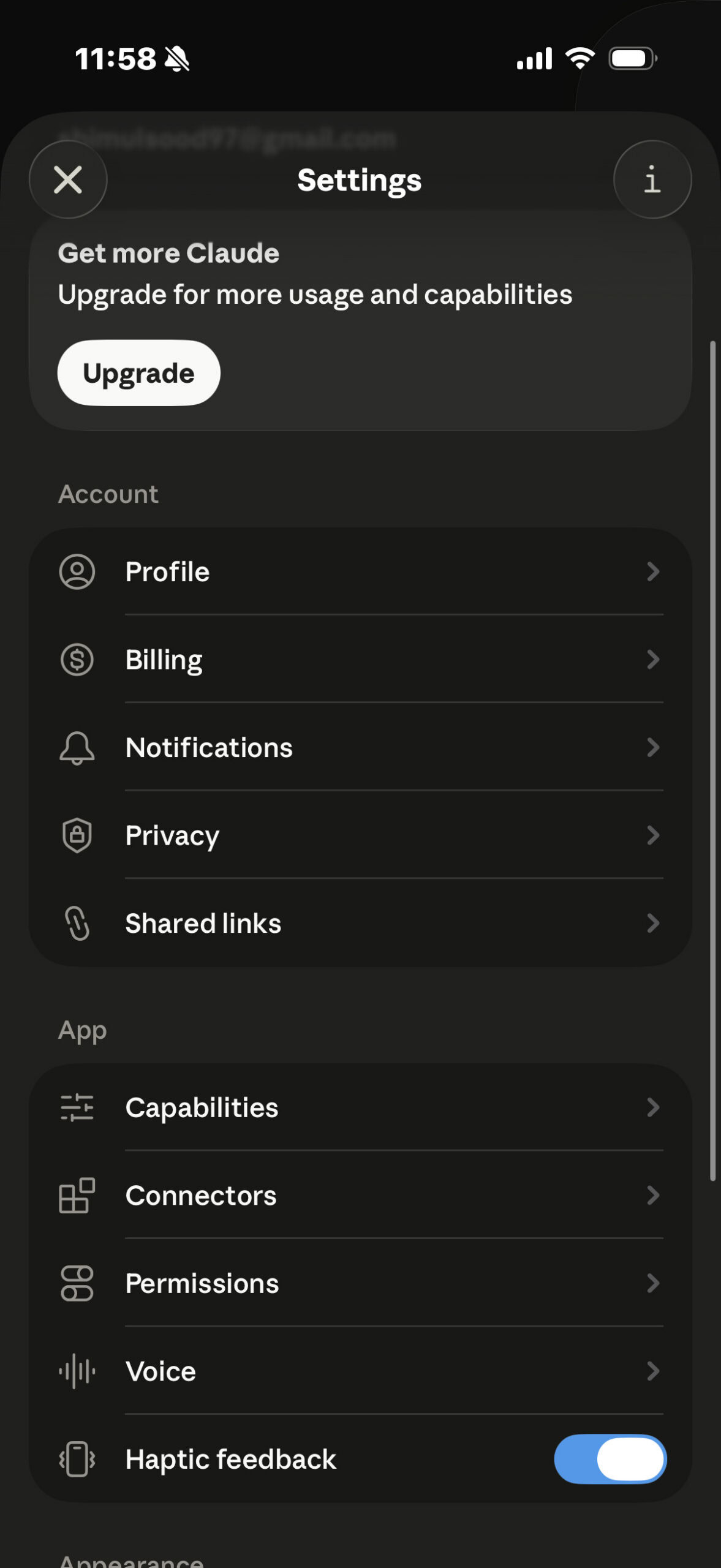Expand Permissions via its chevron arrow

click(653, 1283)
